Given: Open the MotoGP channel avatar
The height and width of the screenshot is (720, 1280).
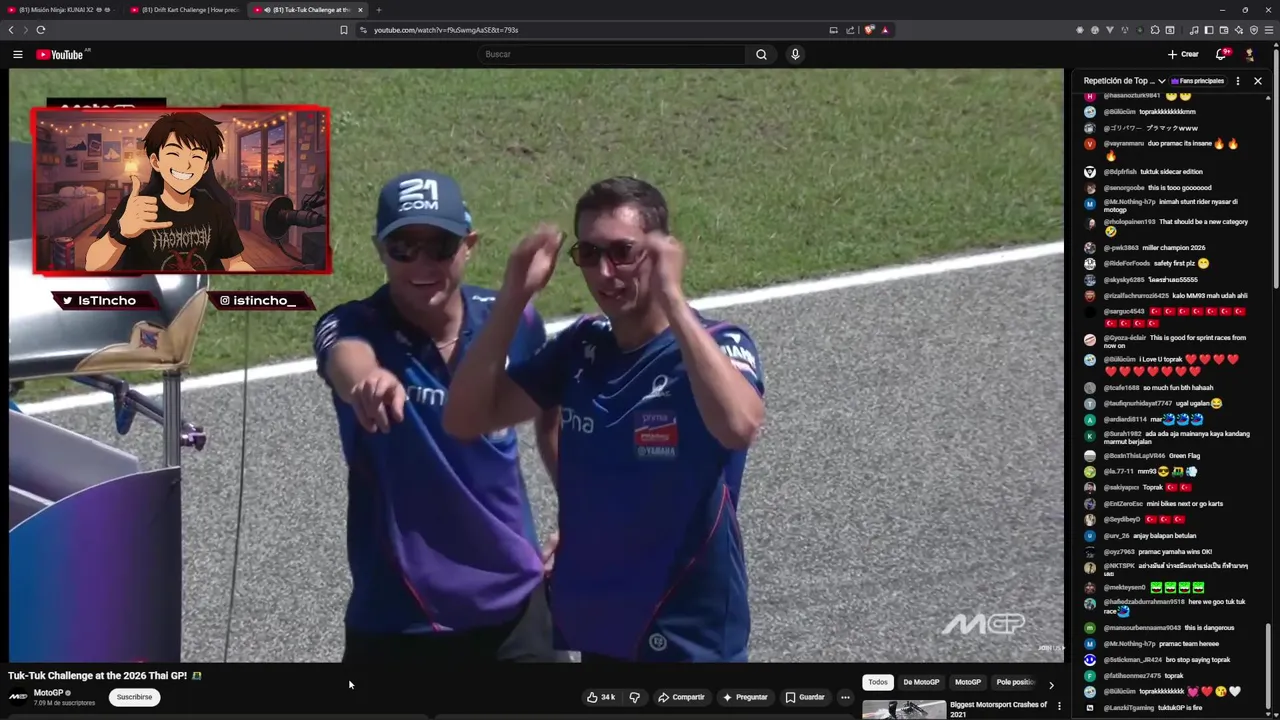Looking at the screenshot, I should tap(18, 697).
